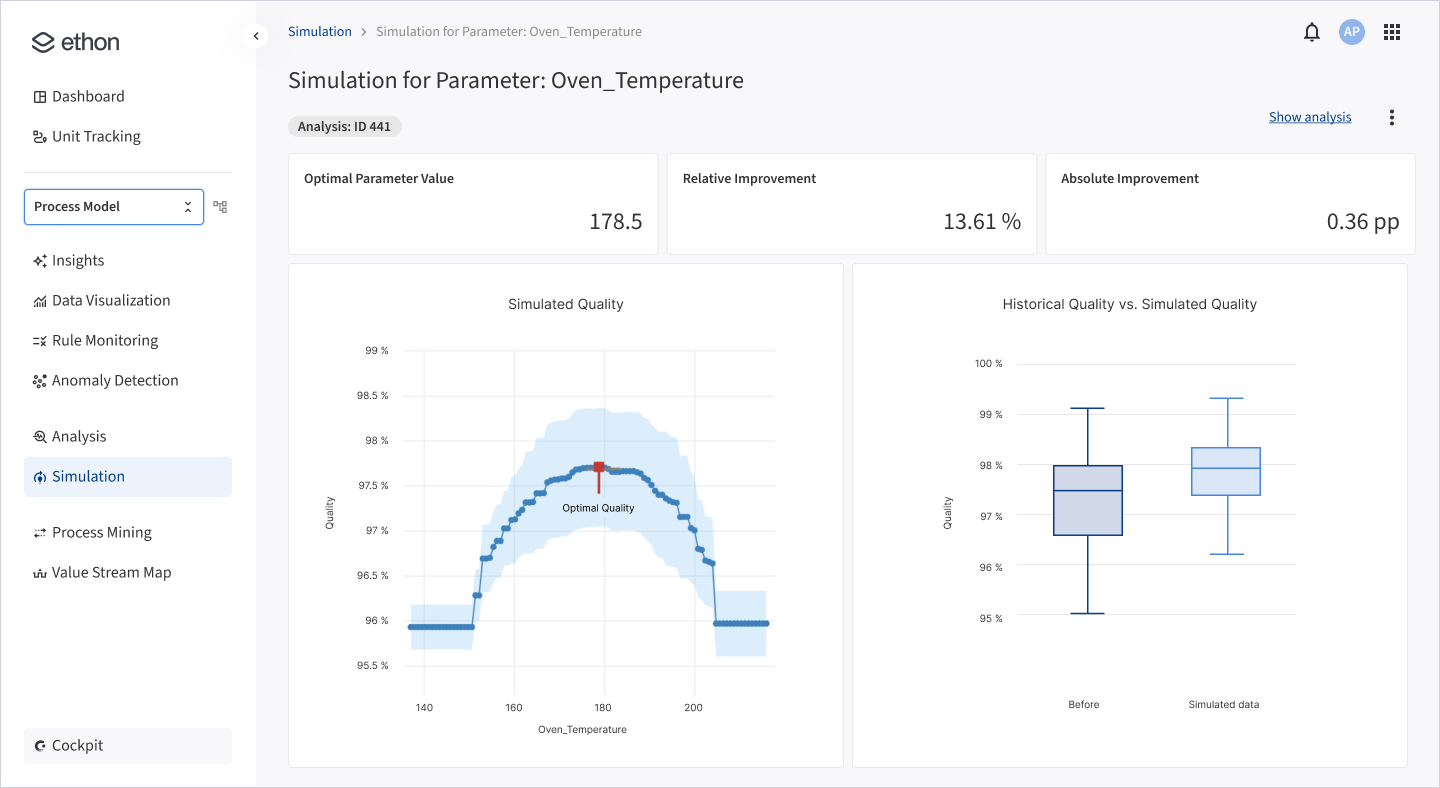Navigate to Insights
Viewport: 1440px width, 788px height.
tap(78, 261)
